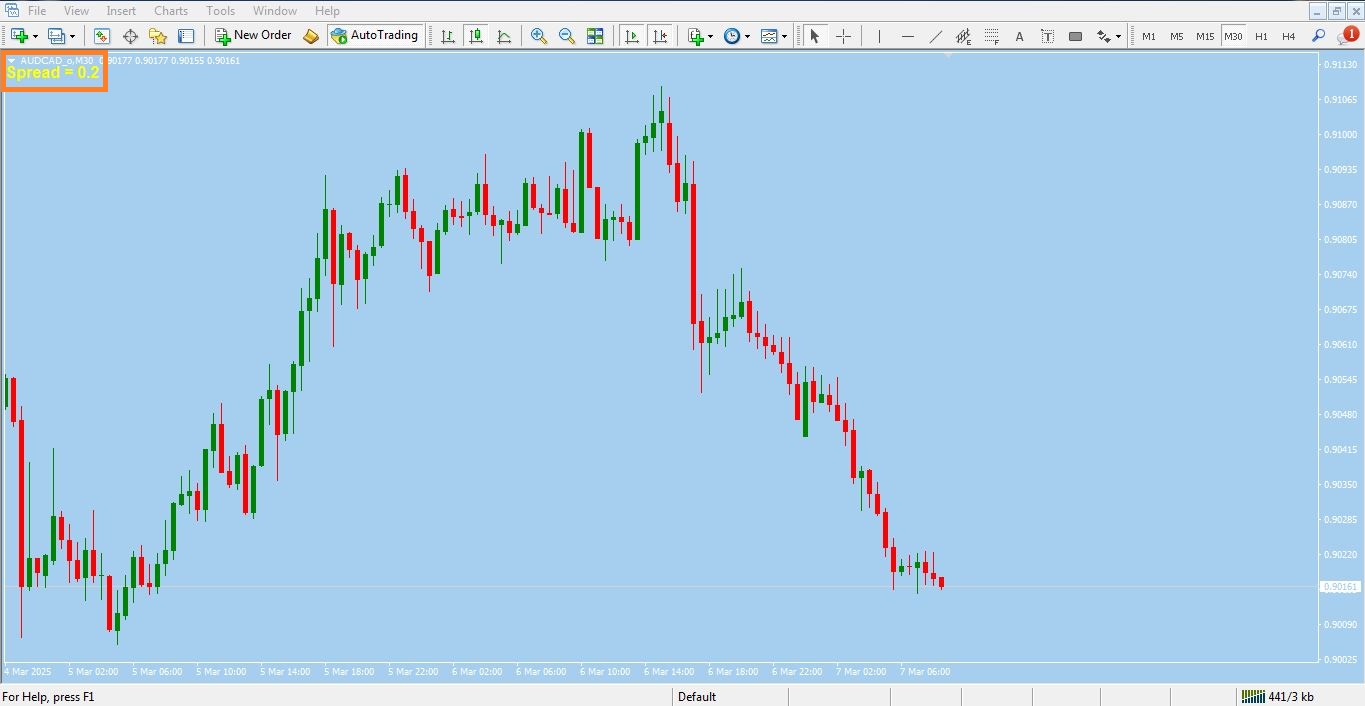
Task: Toggle chart shift
Action: (660, 36)
